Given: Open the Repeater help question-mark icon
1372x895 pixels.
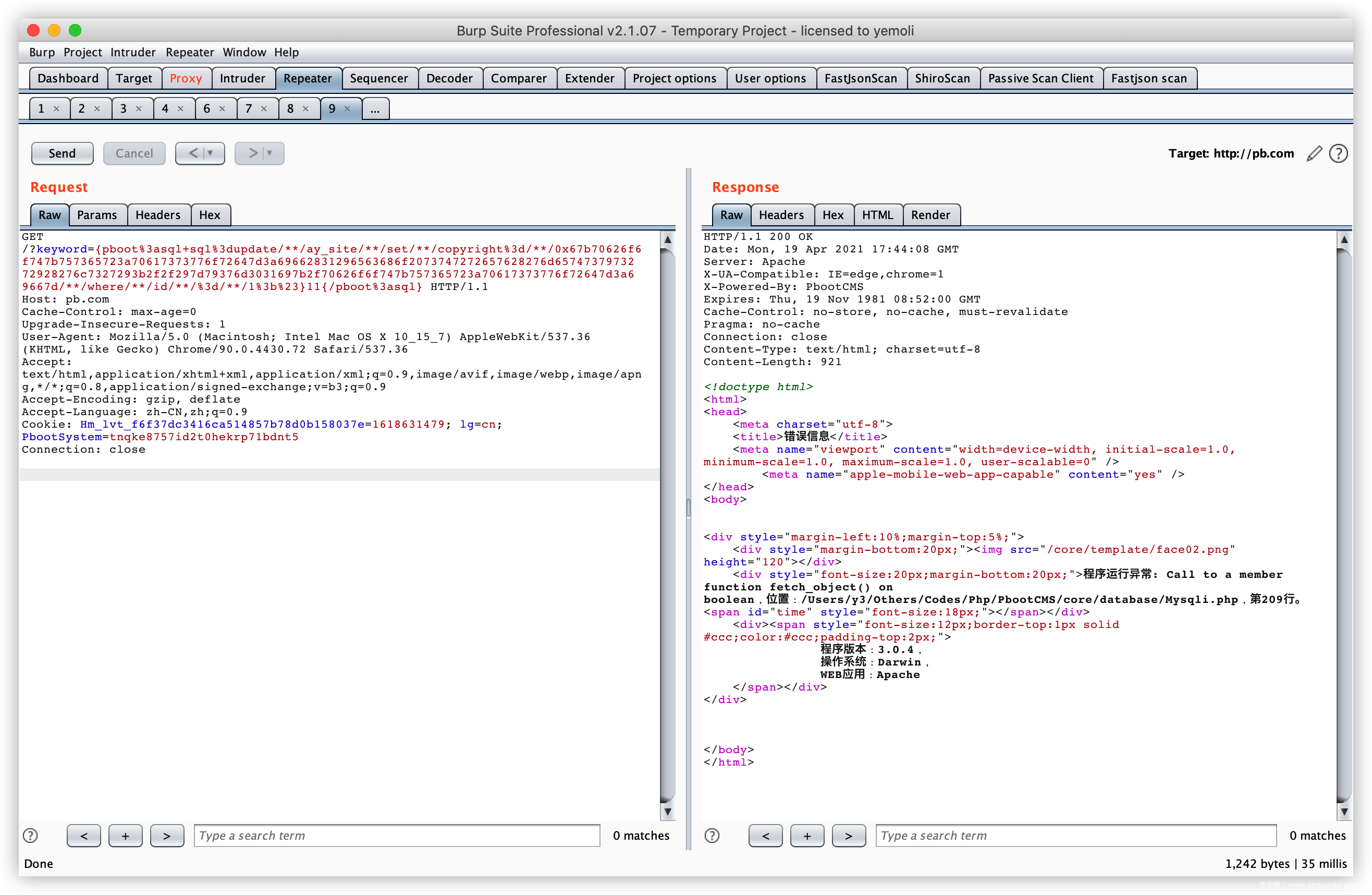Looking at the screenshot, I should pyautogui.click(x=1338, y=153).
